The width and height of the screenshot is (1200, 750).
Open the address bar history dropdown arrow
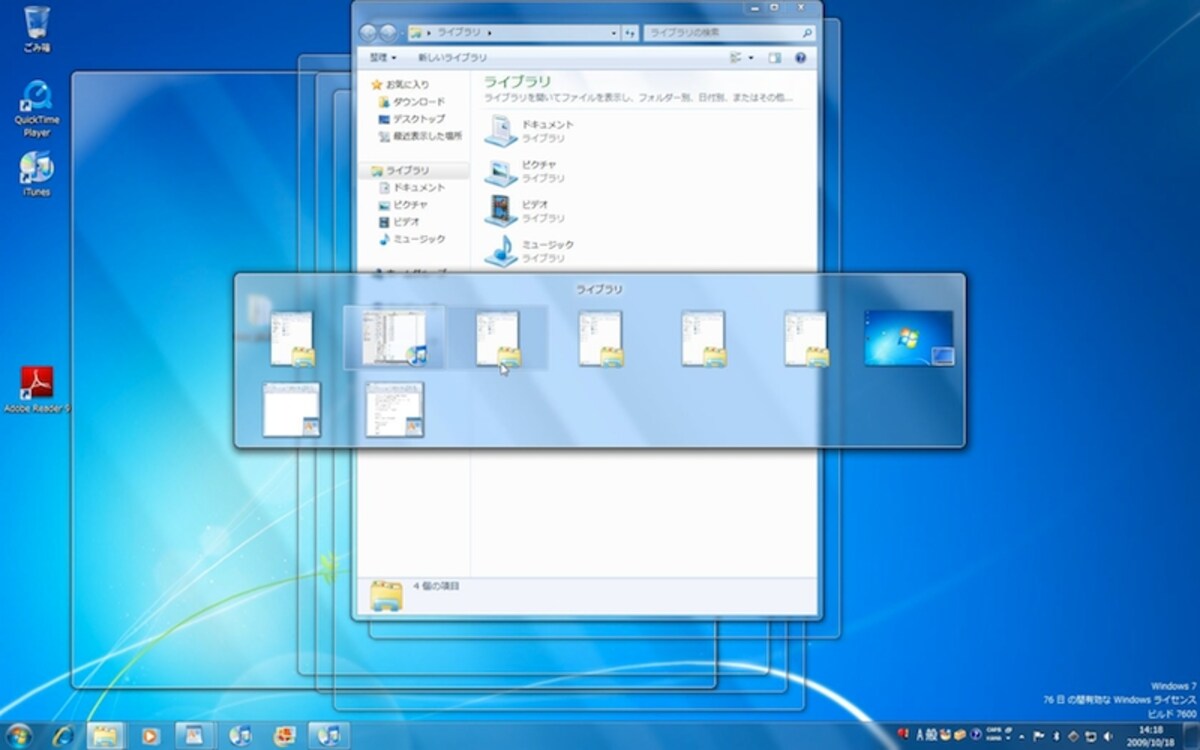[x=613, y=33]
